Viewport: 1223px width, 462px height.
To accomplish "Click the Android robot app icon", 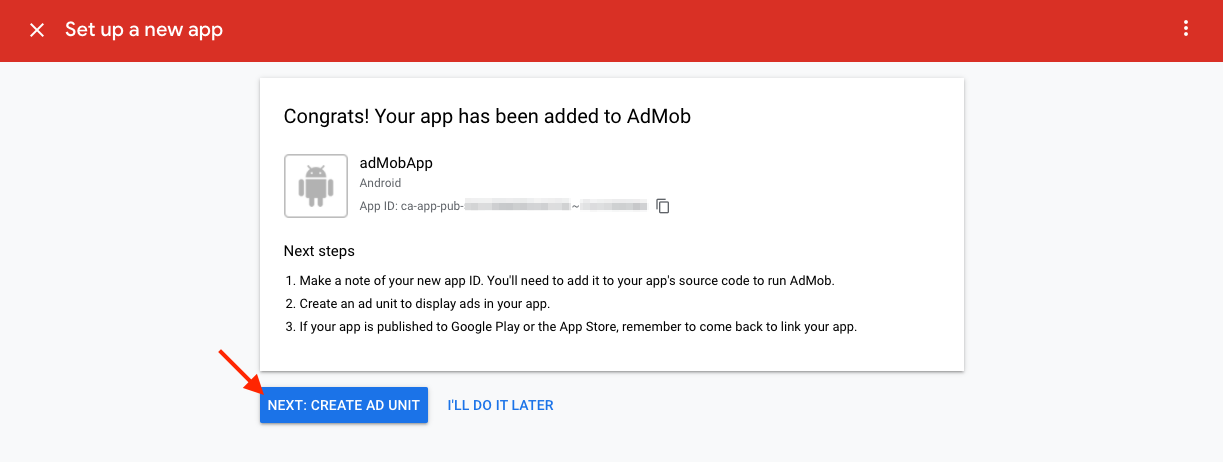I will [x=316, y=186].
